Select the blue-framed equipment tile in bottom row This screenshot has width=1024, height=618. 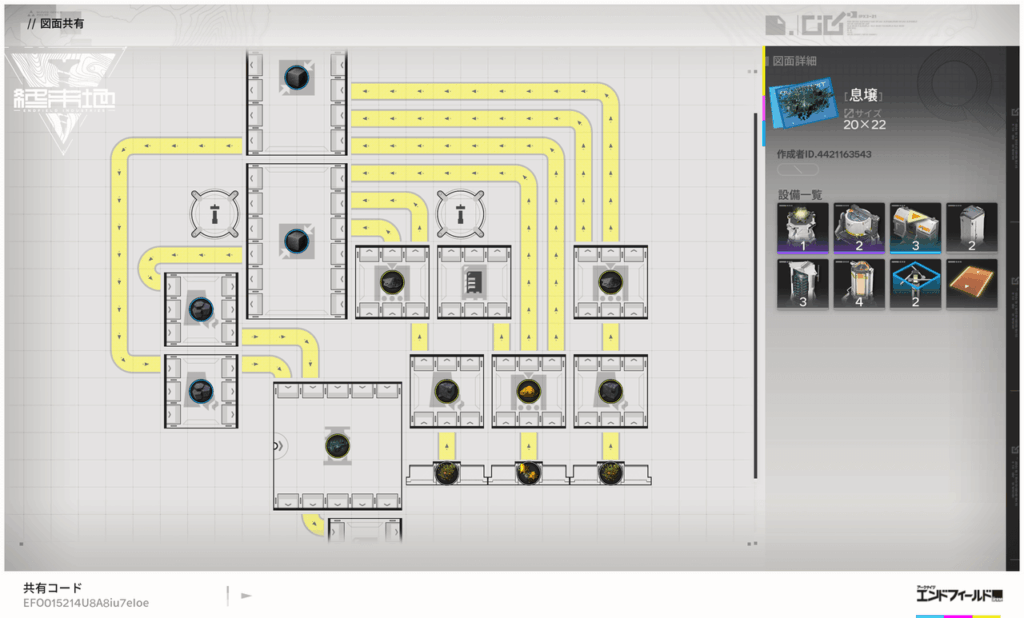click(x=915, y=284)
